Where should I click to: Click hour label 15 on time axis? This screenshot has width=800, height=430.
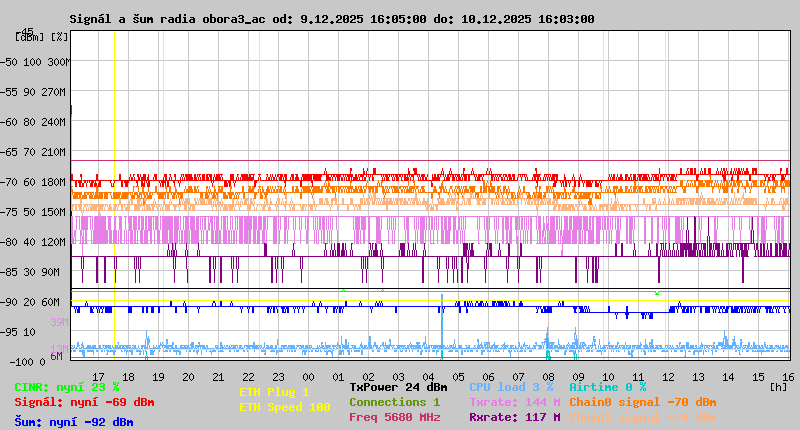pos(758,377)
